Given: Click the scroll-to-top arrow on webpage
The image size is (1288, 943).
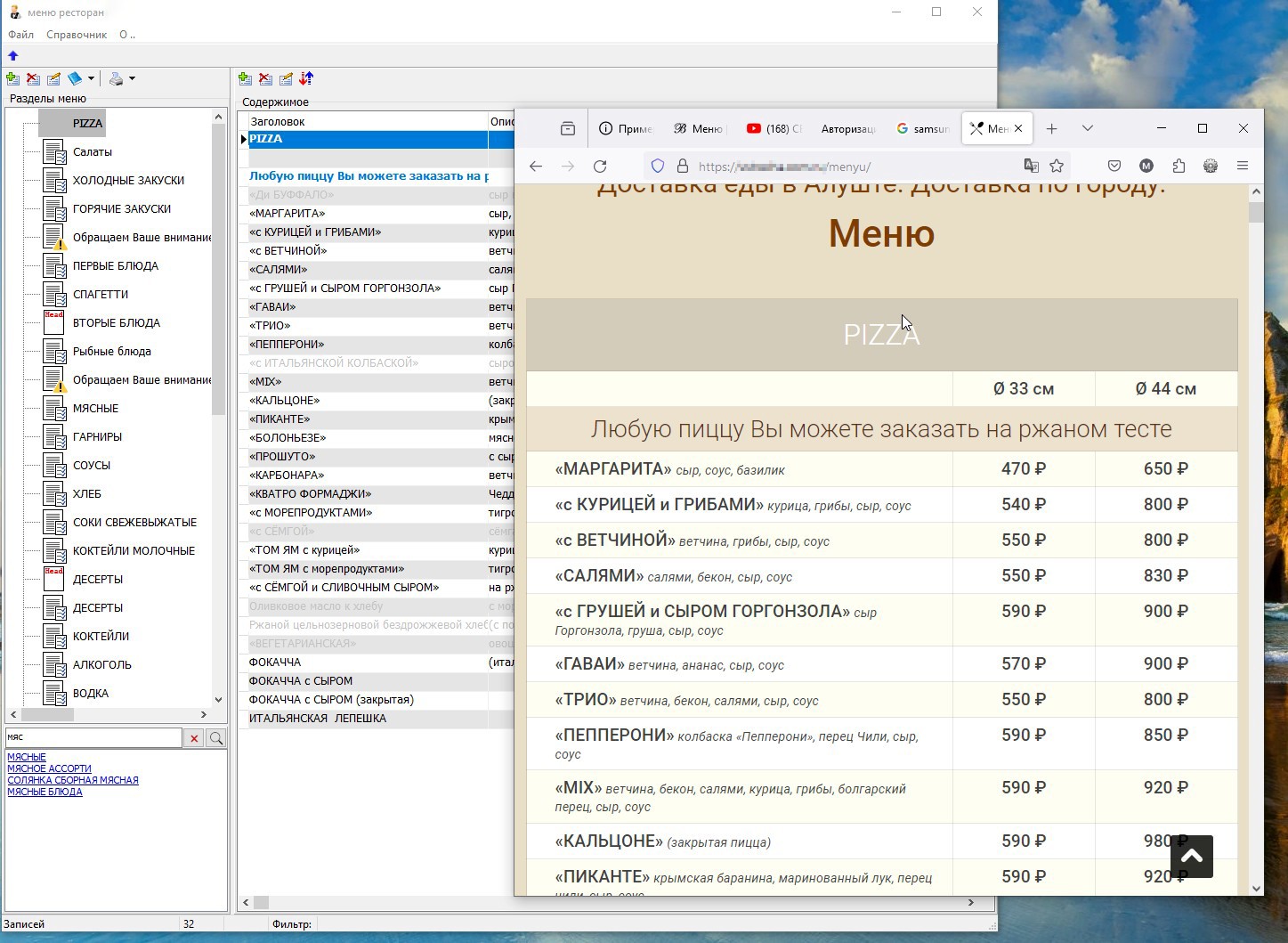Looking at the screenshot, I should coord(1192,856).
